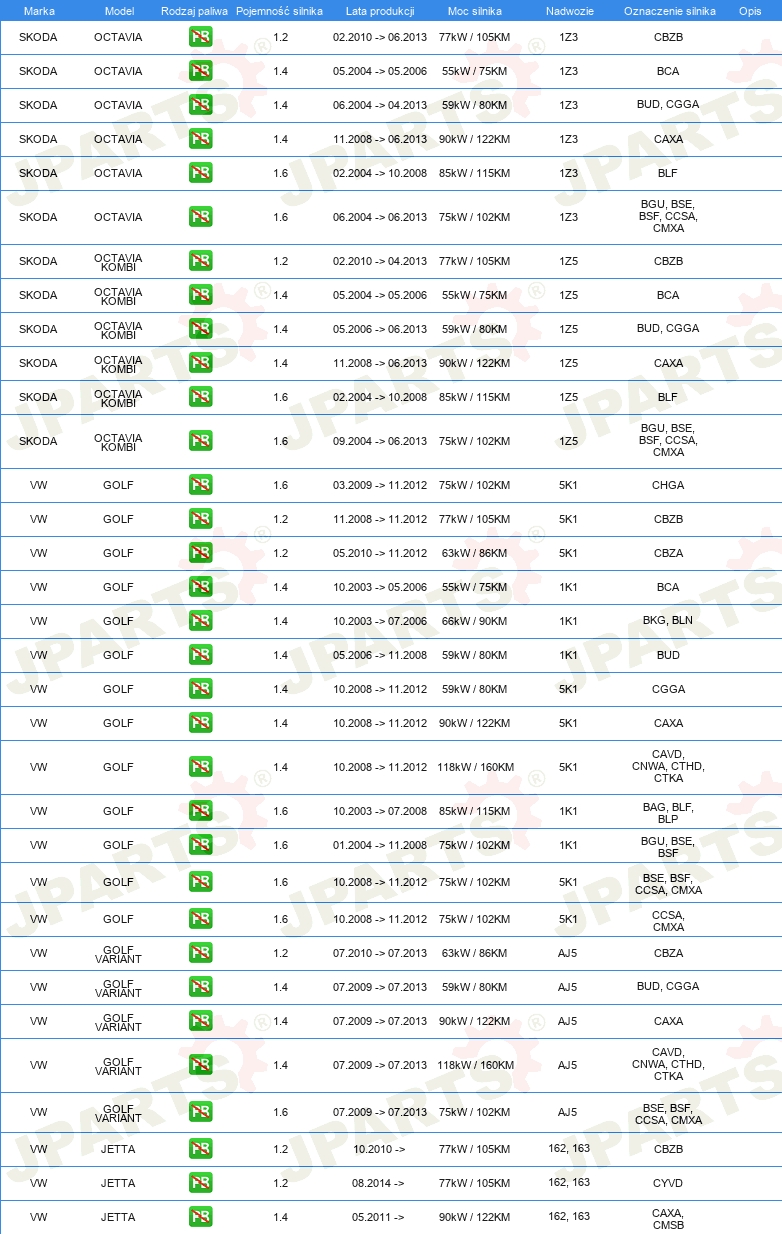Click the Oznaczenie silnika column header
The height and width of the screenshot is (1234, 782).
669,11
